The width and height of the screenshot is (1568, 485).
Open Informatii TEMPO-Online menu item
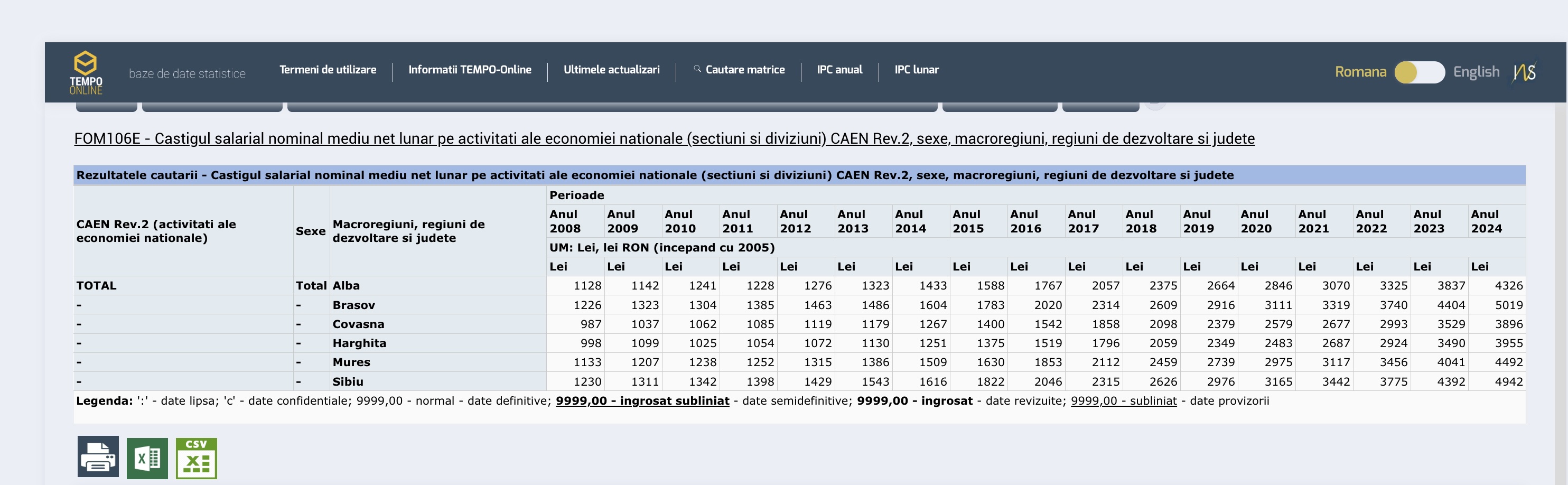tap(469, 70)
